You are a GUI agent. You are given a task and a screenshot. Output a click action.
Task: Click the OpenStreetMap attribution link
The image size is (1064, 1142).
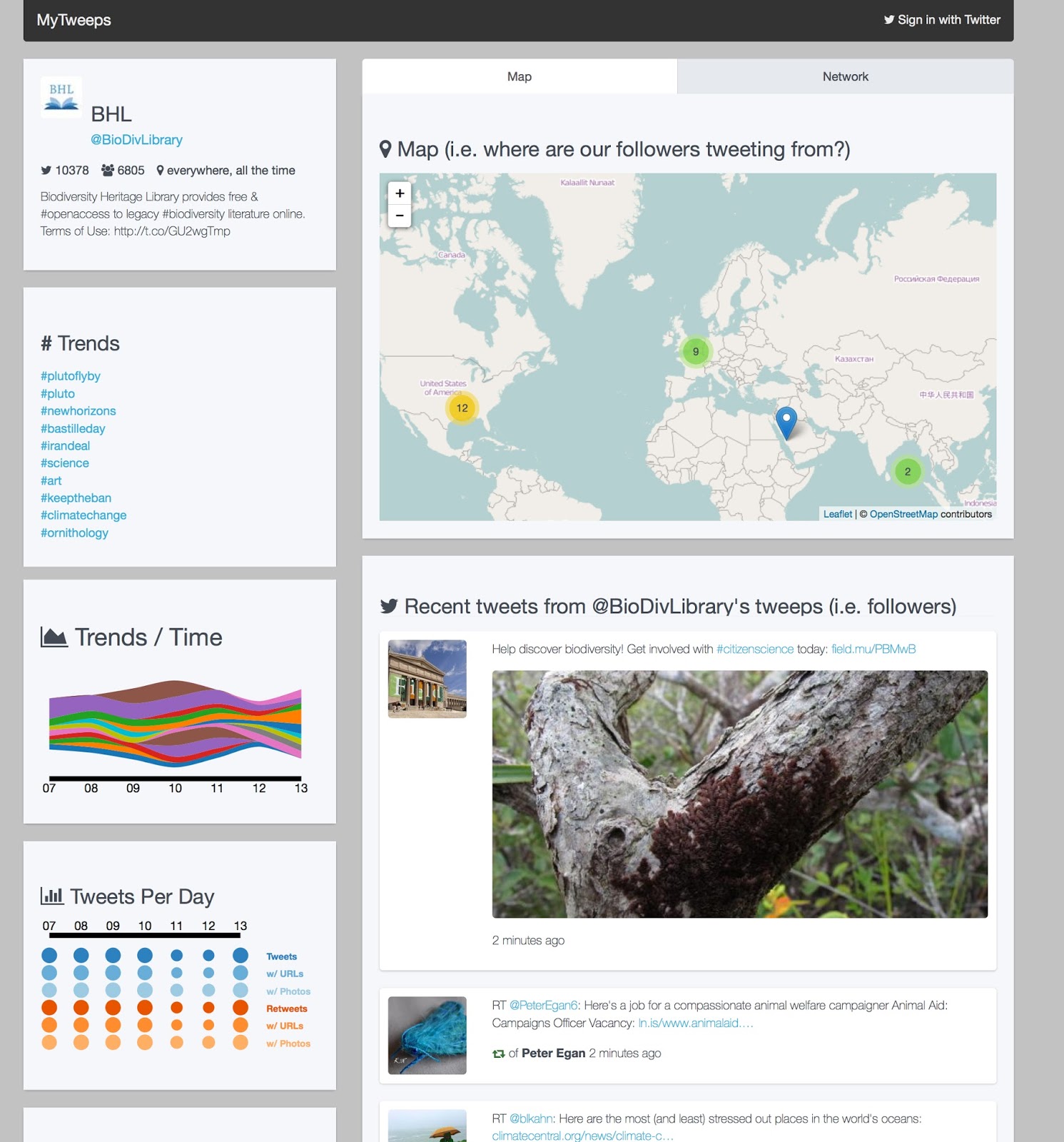[x=903, y=514]
